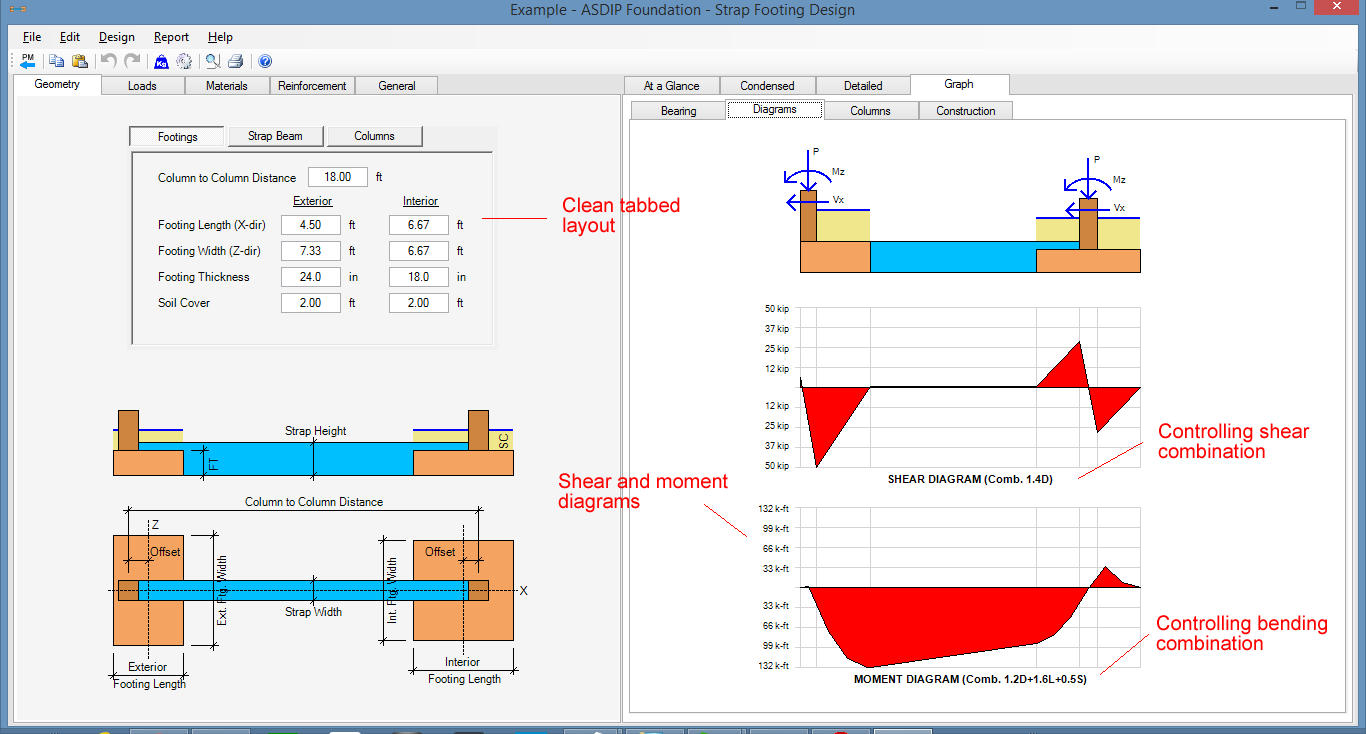Switch to the Materials tab
This screenshot has width=1366, height=734.
pos(227,86)
